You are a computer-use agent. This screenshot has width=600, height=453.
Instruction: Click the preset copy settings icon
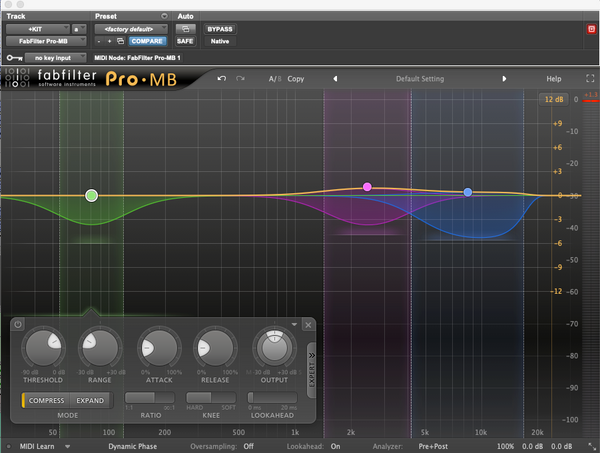point(120,41)
